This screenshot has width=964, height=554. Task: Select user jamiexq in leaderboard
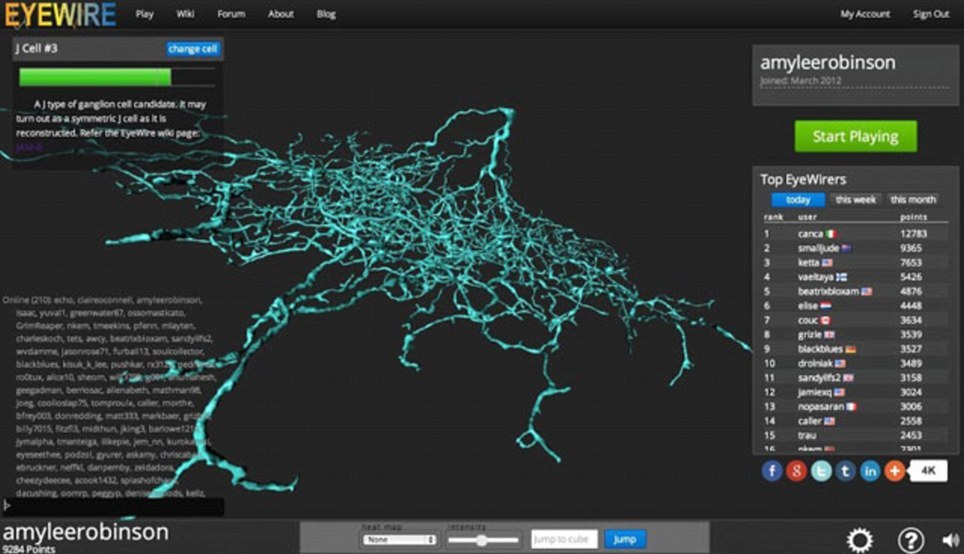click(815, 392)
